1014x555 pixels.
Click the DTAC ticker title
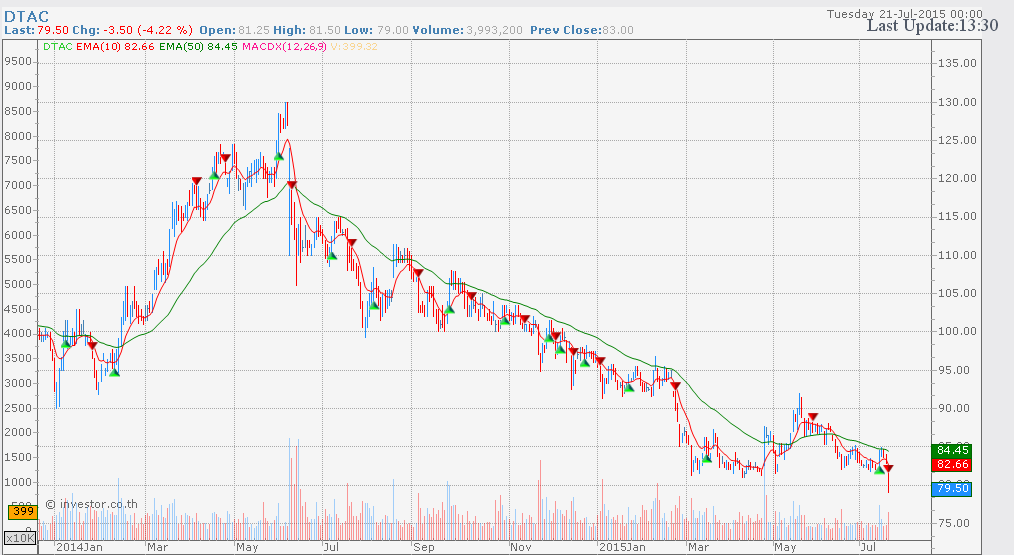coord(27,16)
